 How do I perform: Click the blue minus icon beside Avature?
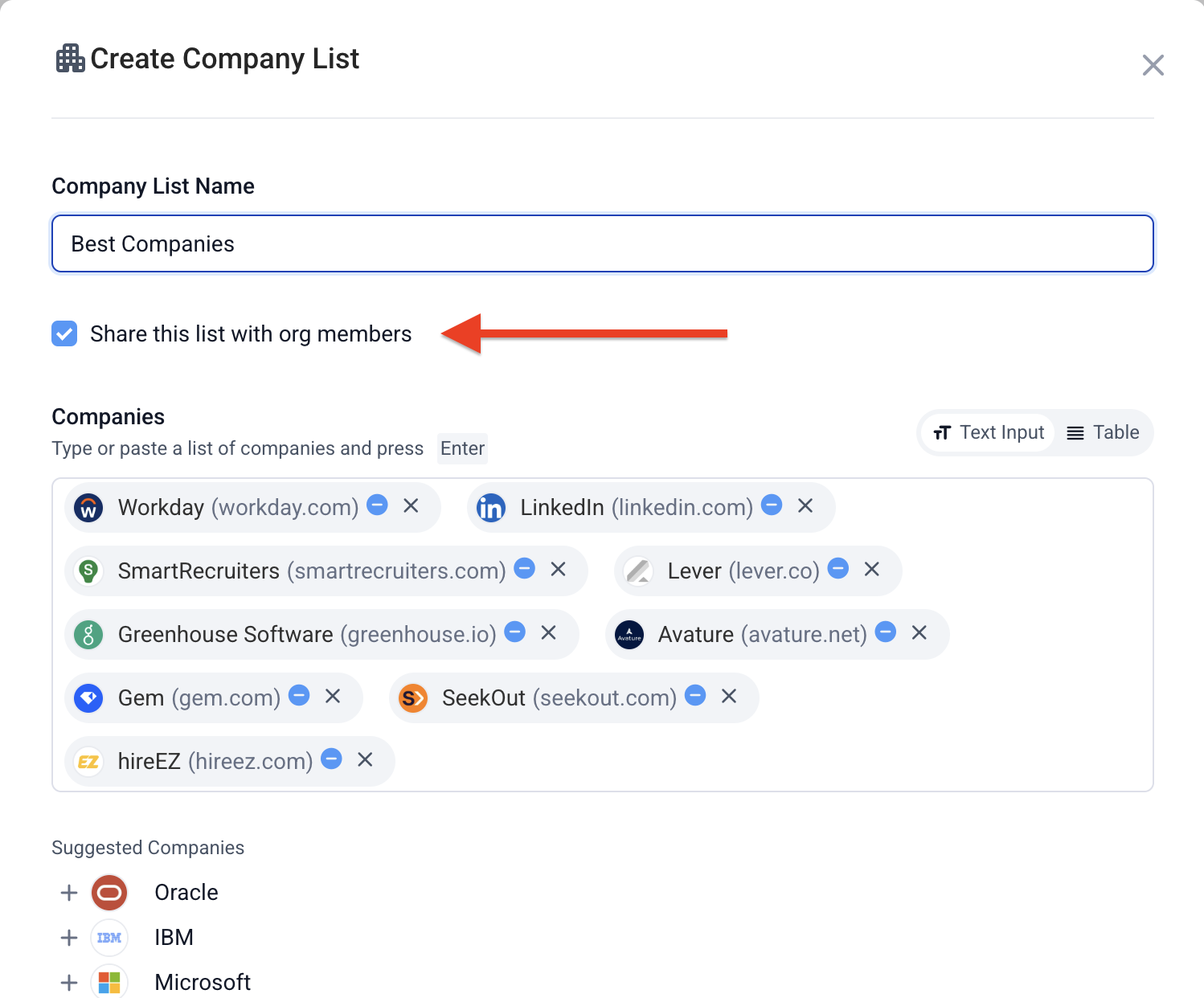(x=886, y=632)
